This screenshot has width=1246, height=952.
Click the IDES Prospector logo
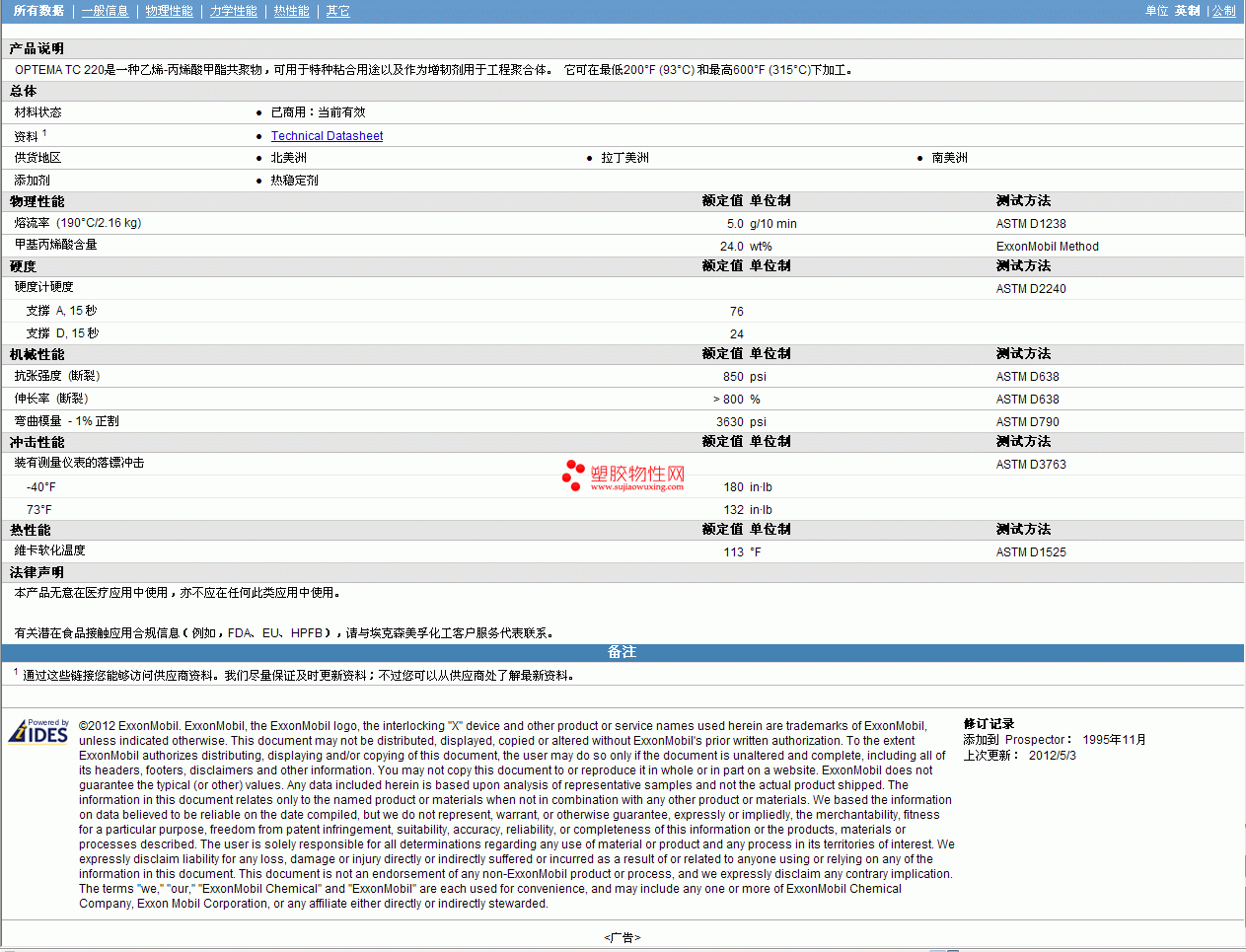point(38,730)
